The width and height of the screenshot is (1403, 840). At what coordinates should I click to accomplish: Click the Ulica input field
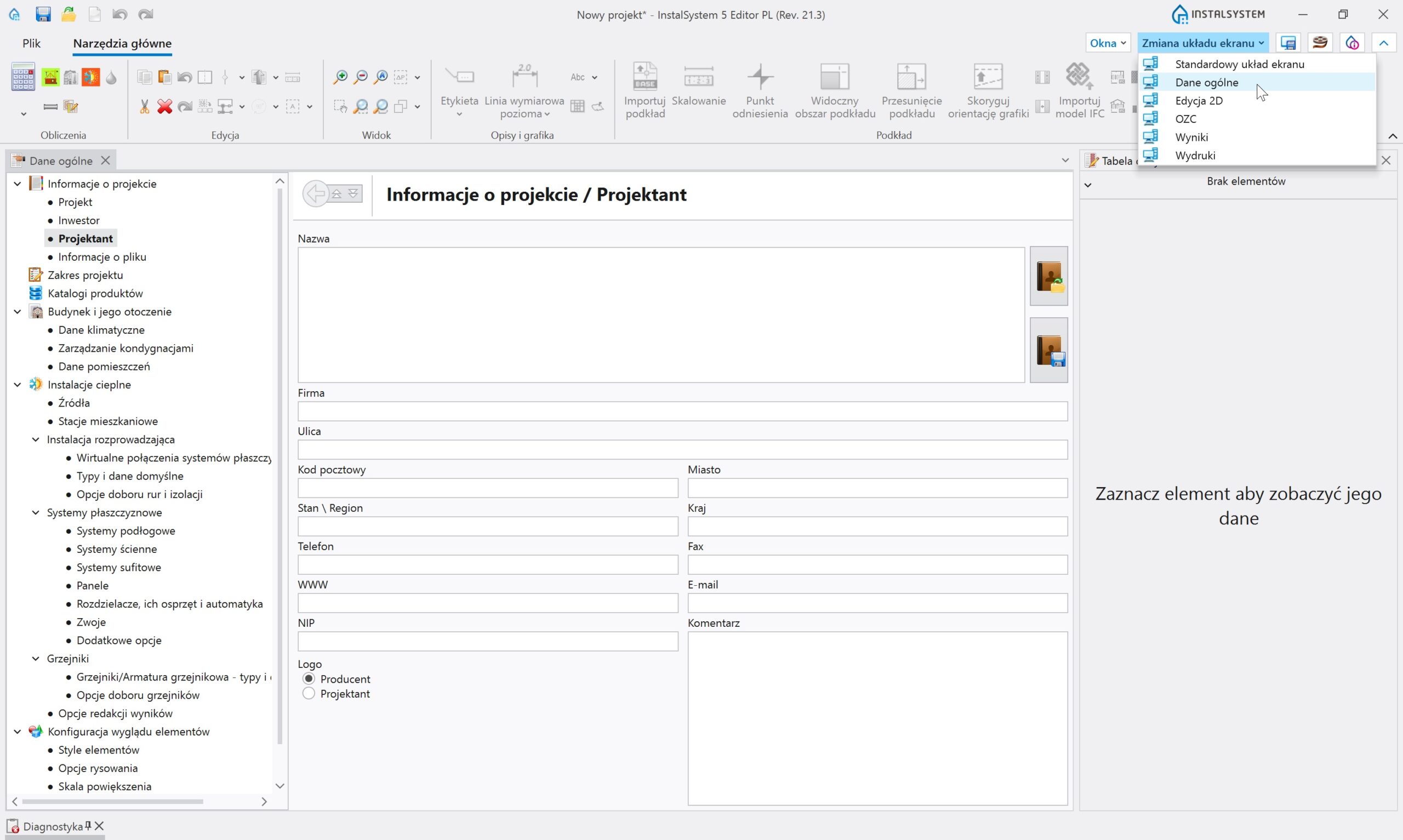(682, 449)
